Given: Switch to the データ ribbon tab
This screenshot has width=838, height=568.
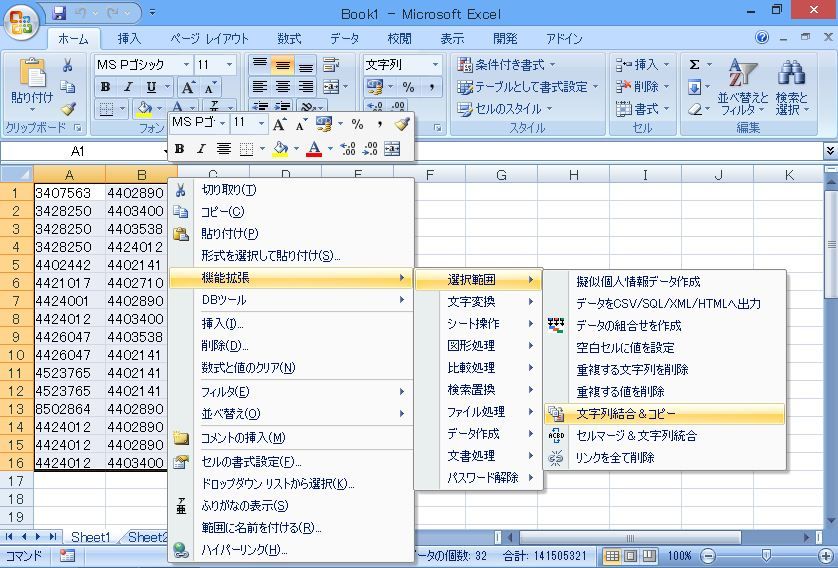Looking at the screenshot, I should pos(344,38).
